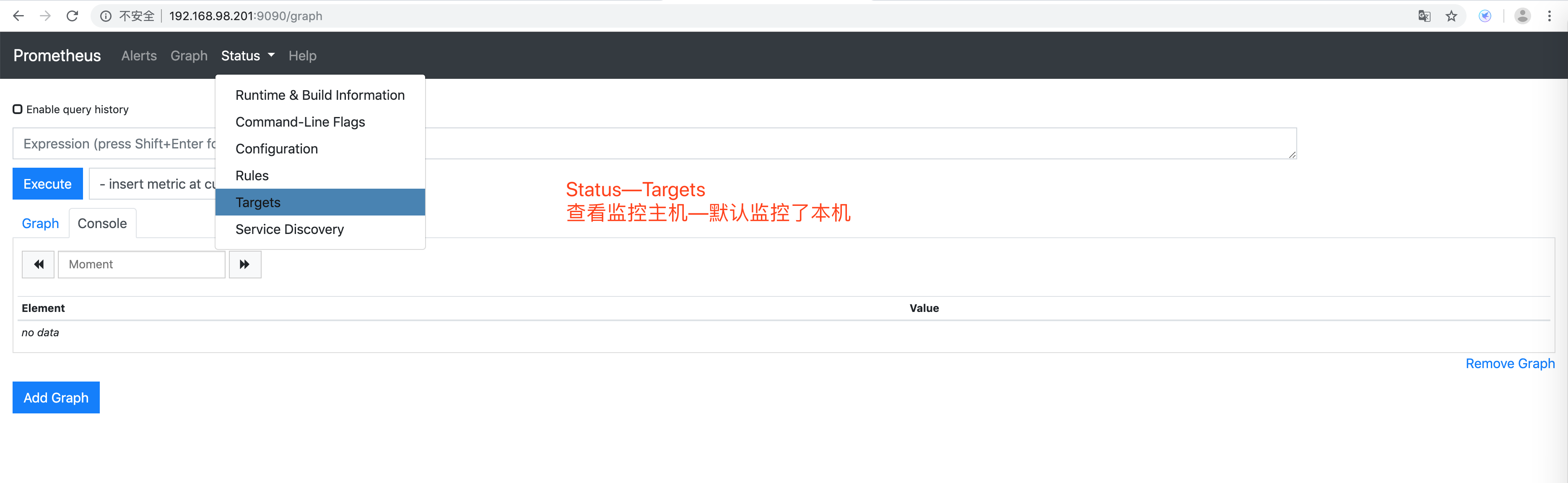The image size is (1568, 483).
Task: Open the browser three-dot menu
Action: 1549,16
